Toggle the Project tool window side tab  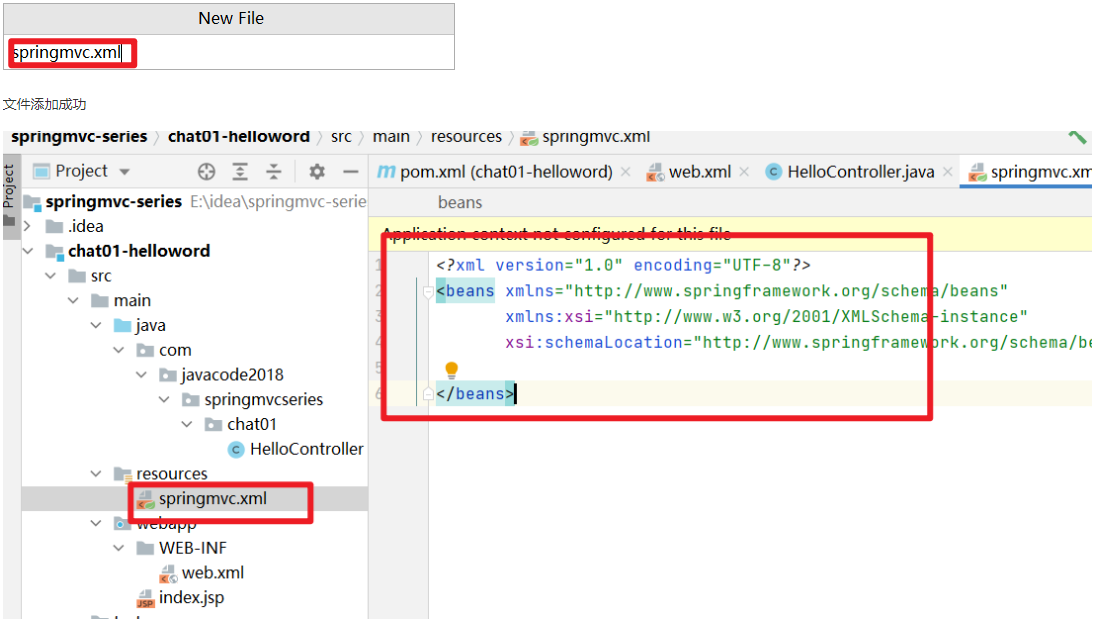pos(9,183)
